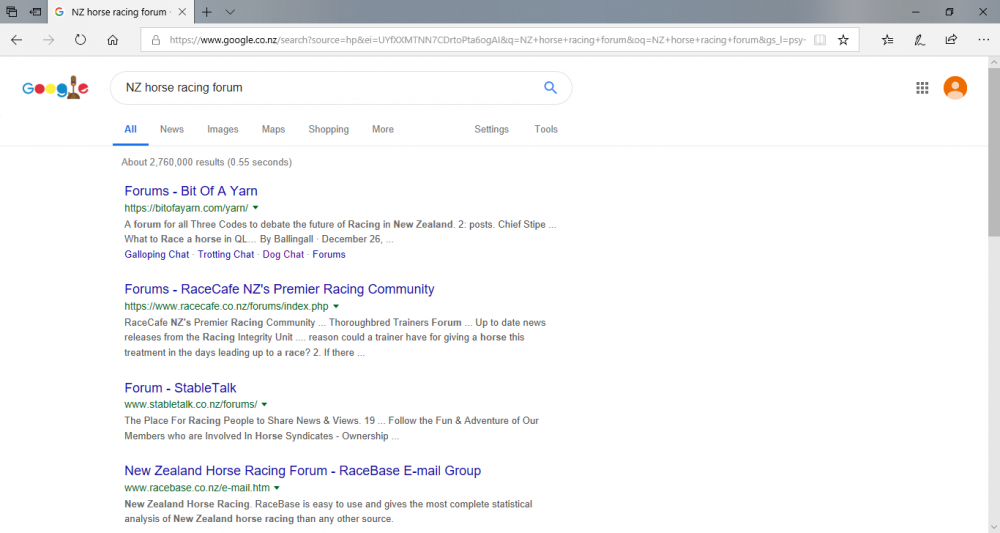Switch to the Images tab

pyautogui.click(x=223, y=129)
